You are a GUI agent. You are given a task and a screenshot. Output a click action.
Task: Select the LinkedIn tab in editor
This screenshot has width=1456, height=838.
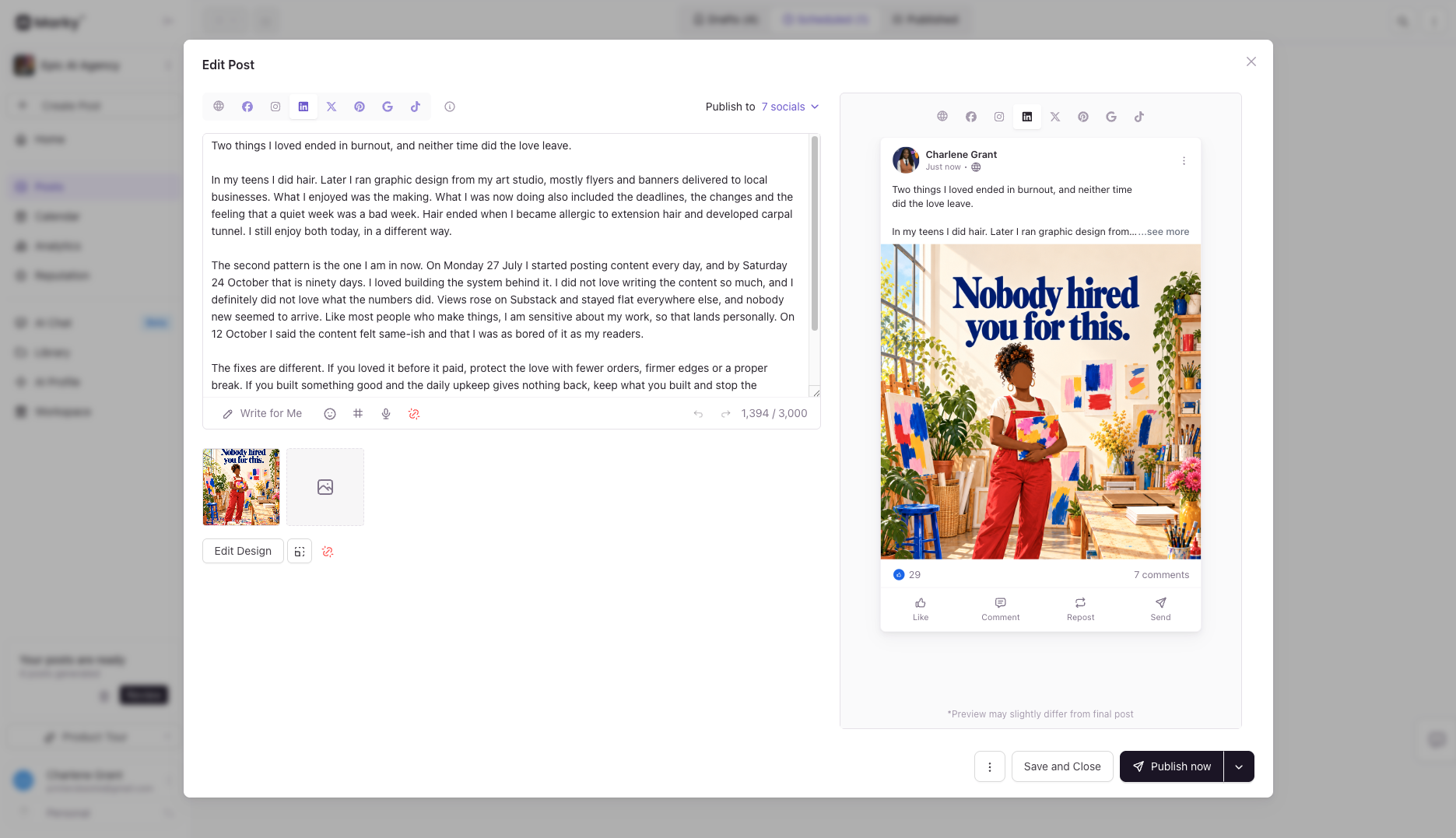(x=303, y=107)
